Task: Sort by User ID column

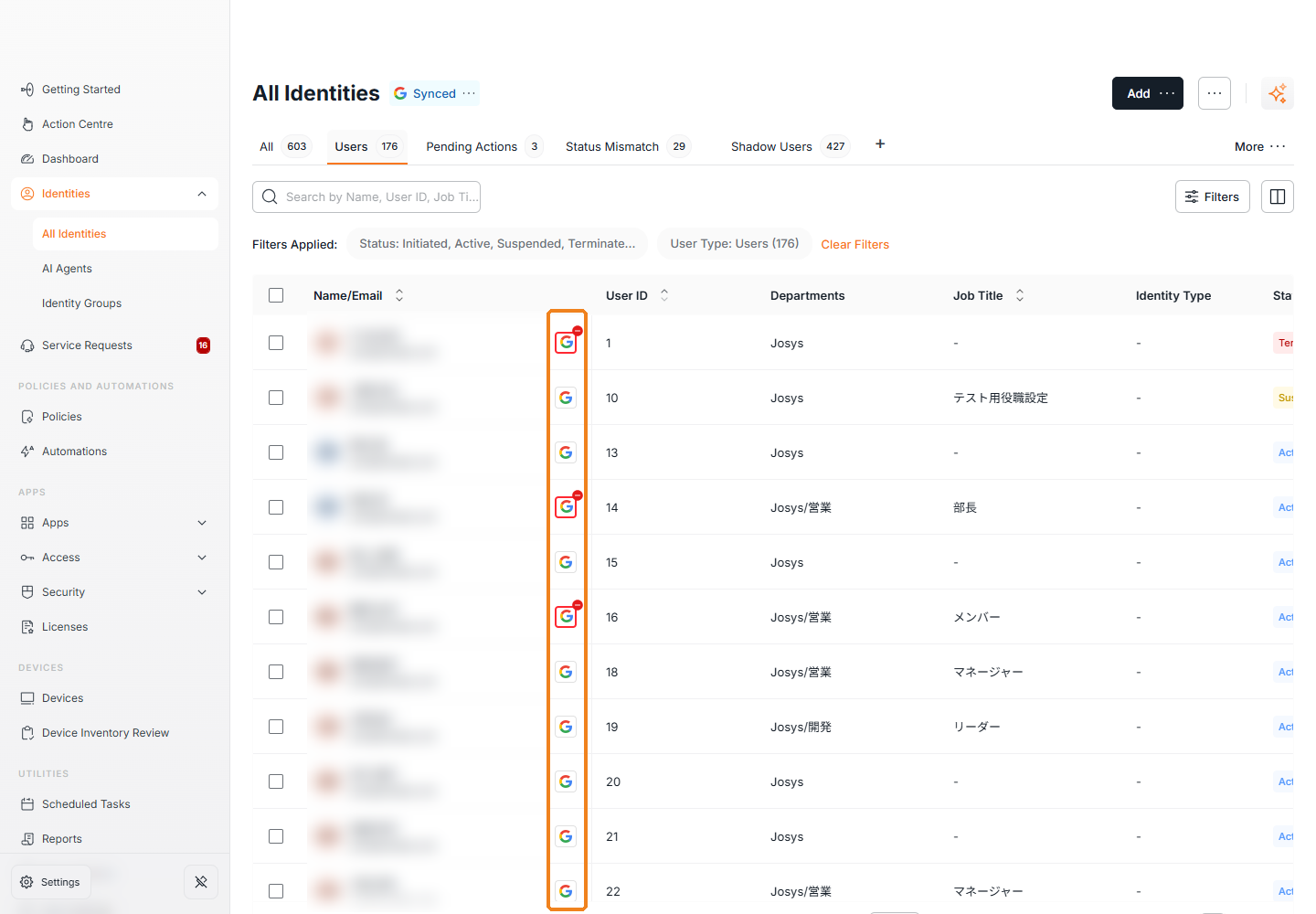Action: [664, 295]
